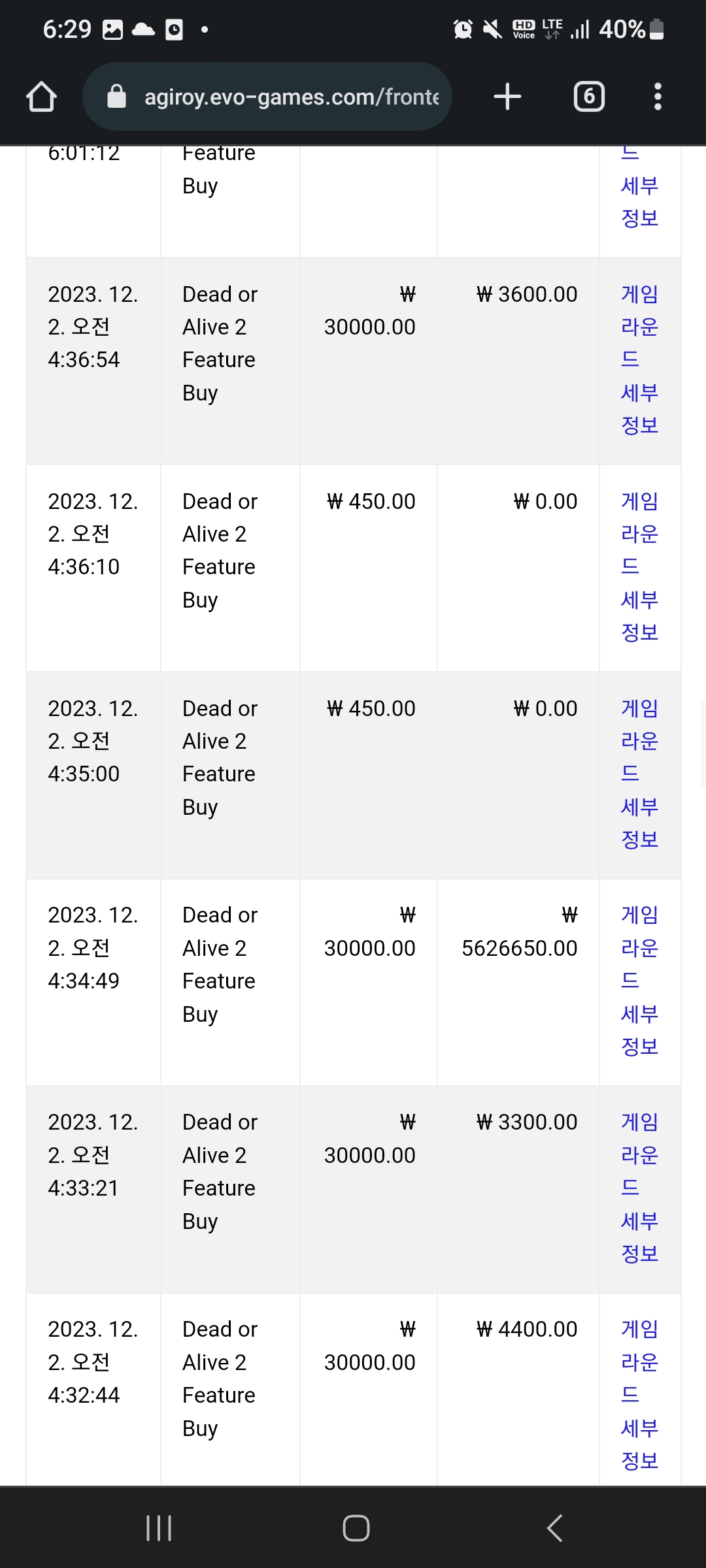Tap the padlock site security icon
Screen dimensions: 706x1568
tap(116, 96)
